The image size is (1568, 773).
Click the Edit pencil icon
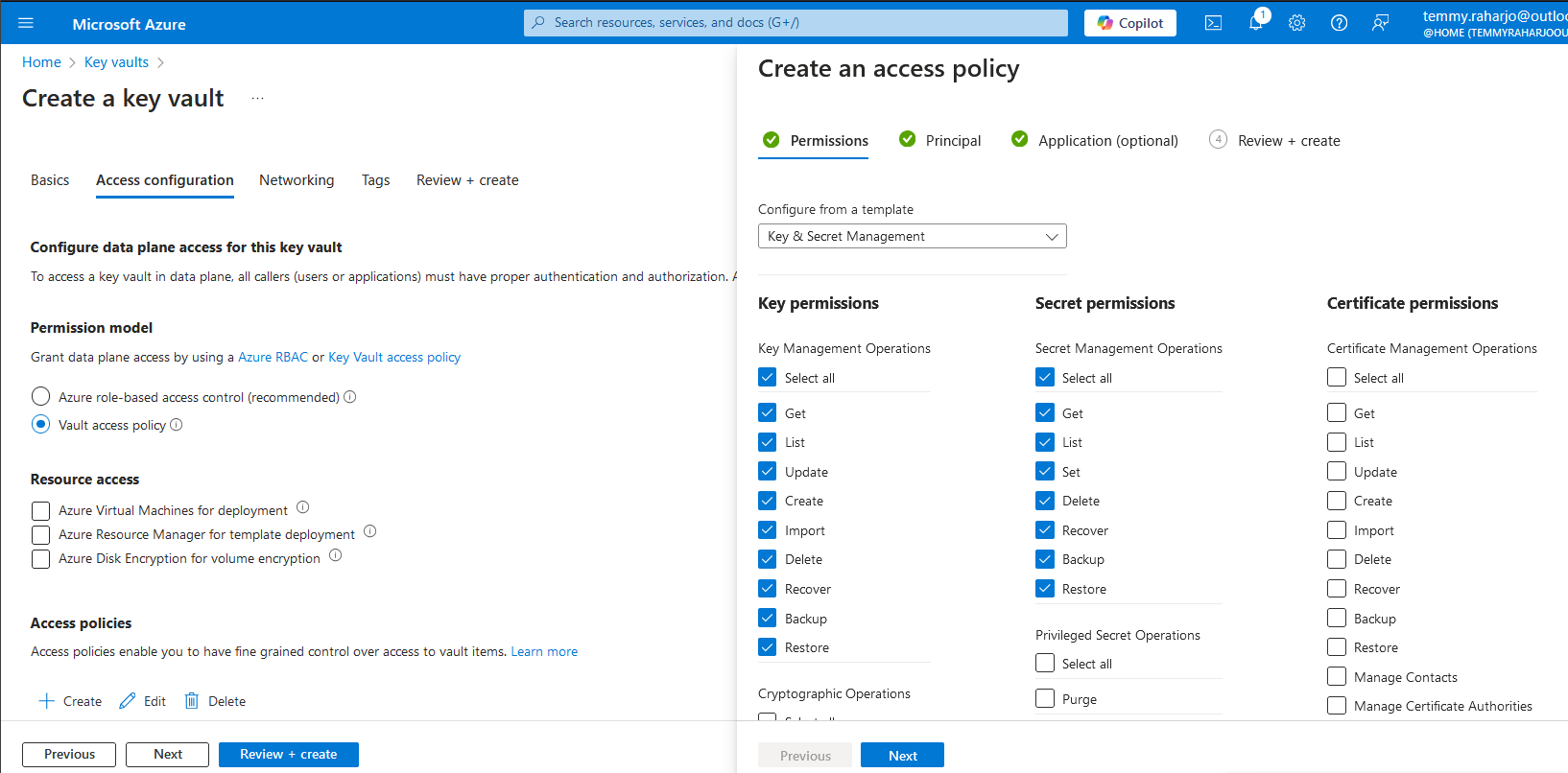tap(128, 701)
